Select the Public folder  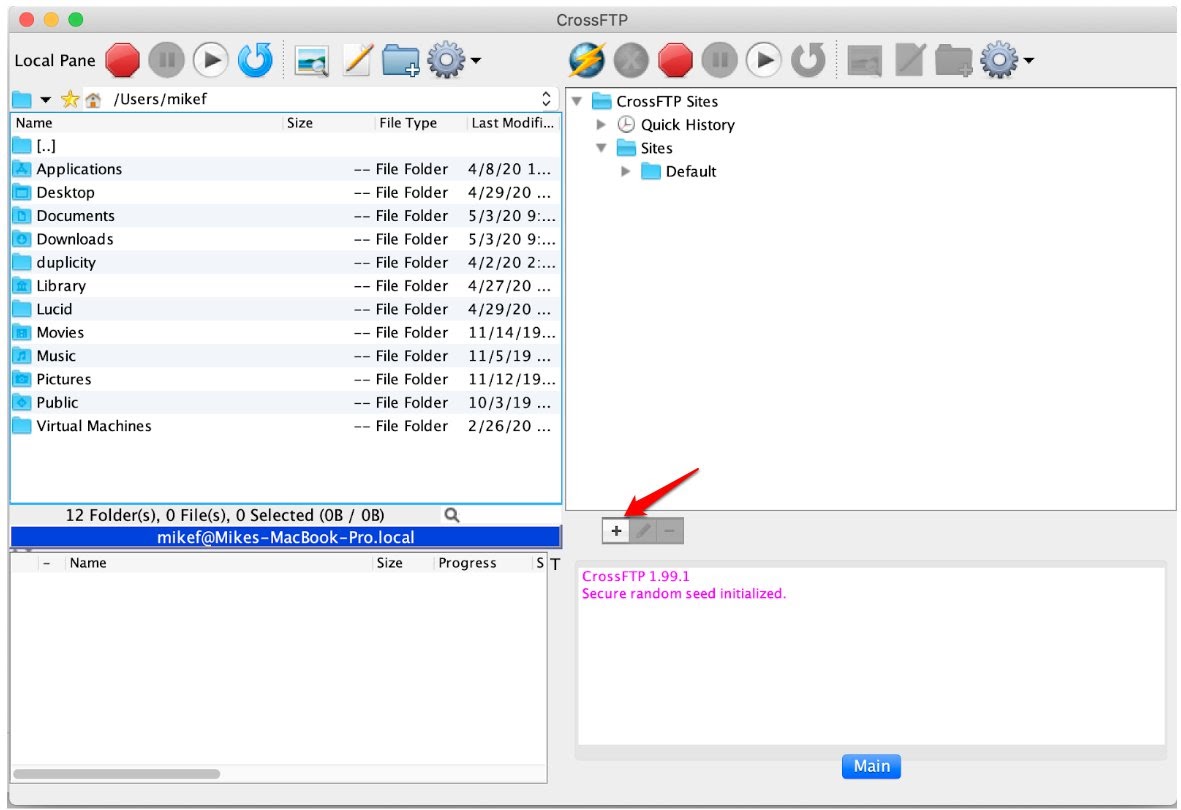pos(285,402)
